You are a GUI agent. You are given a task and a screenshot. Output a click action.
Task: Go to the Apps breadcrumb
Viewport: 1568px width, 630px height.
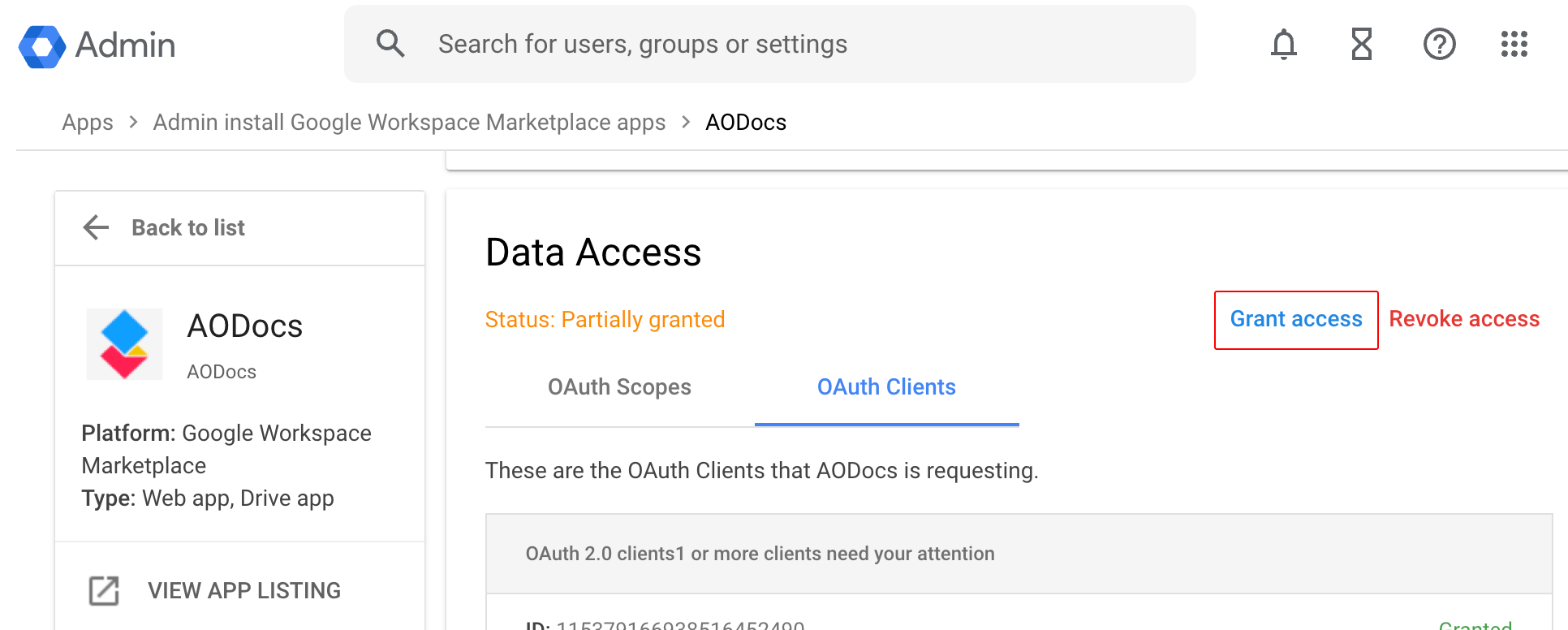[x=88, y=123]
